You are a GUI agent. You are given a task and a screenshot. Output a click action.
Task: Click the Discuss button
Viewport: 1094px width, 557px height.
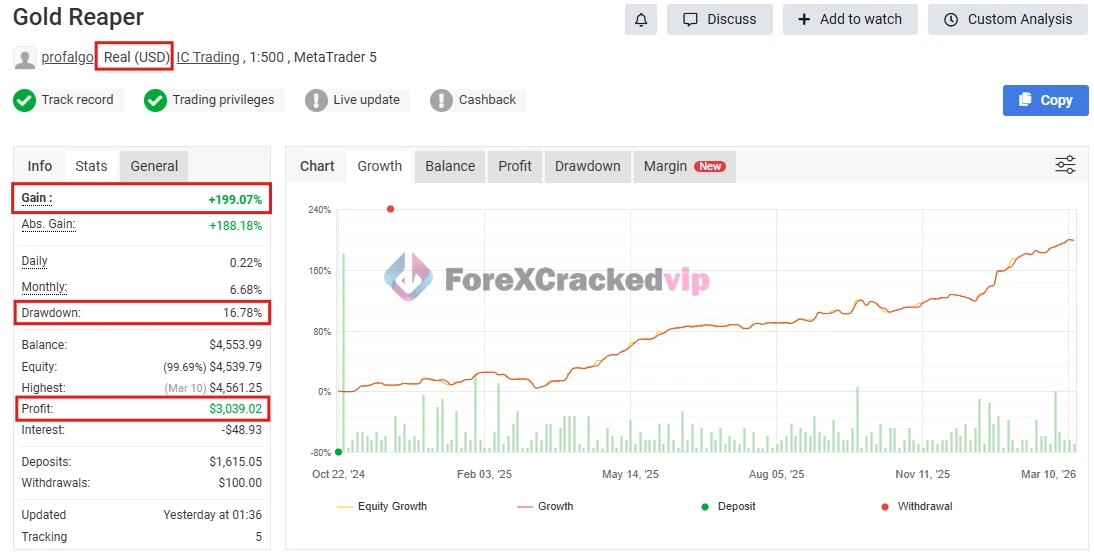719,19
